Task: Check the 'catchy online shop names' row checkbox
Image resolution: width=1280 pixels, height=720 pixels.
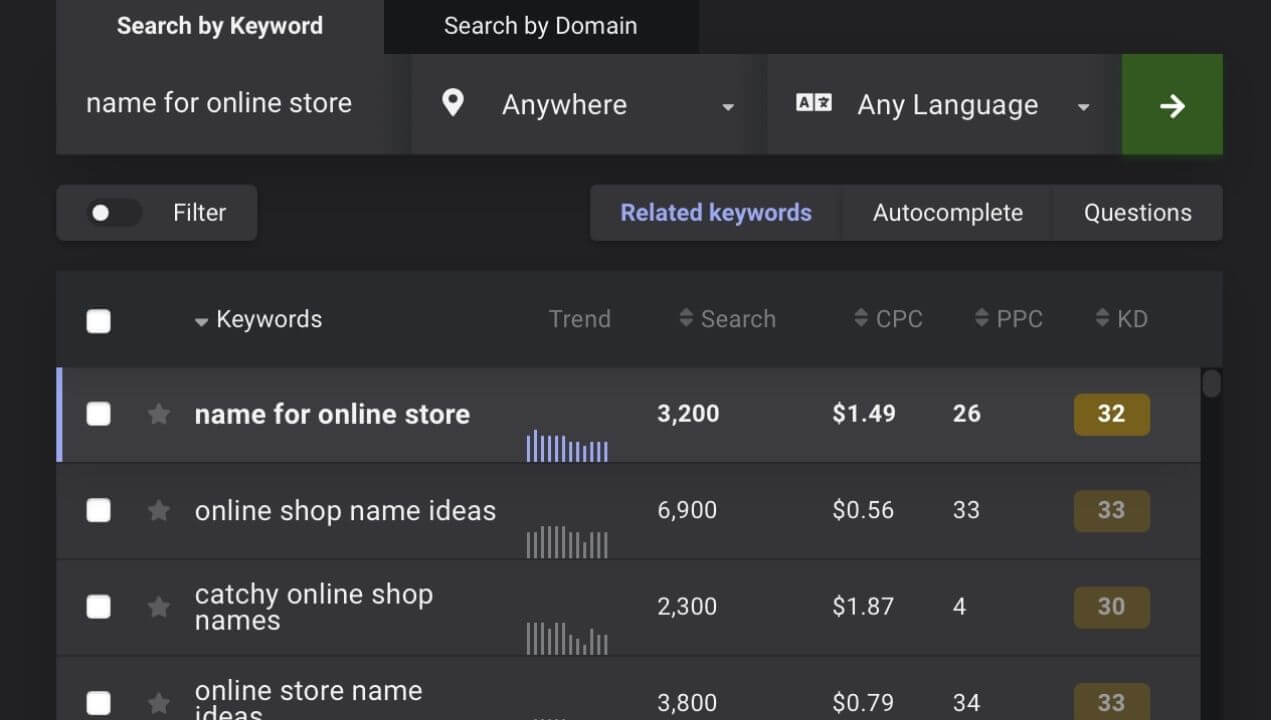Action: point(98,607)
